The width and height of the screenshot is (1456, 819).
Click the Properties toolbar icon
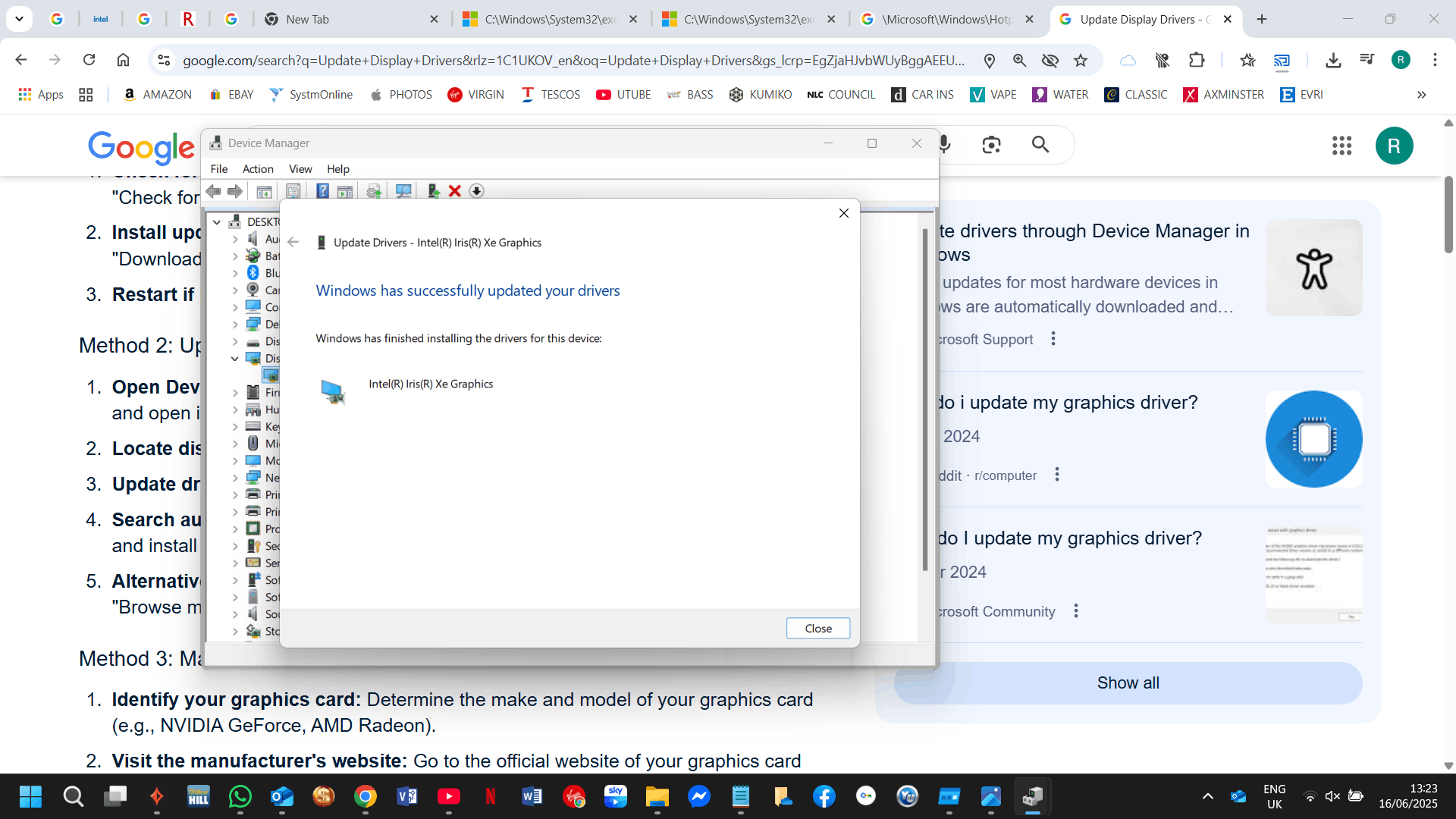click(293, 191)
